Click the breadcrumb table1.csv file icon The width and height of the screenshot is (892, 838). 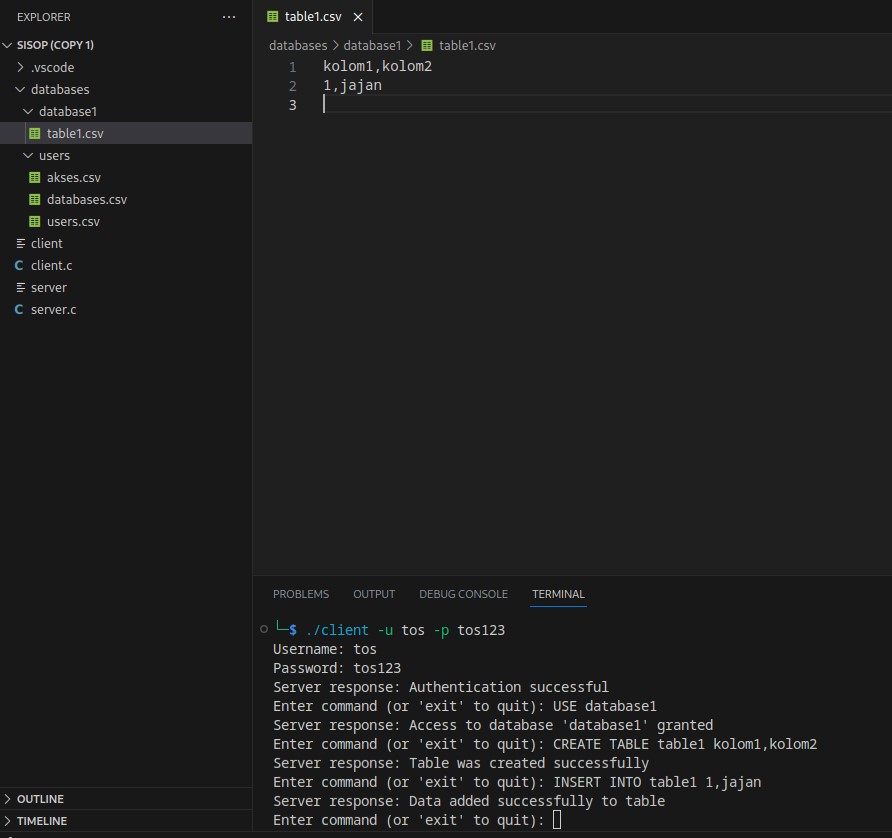tap(427, 46)
